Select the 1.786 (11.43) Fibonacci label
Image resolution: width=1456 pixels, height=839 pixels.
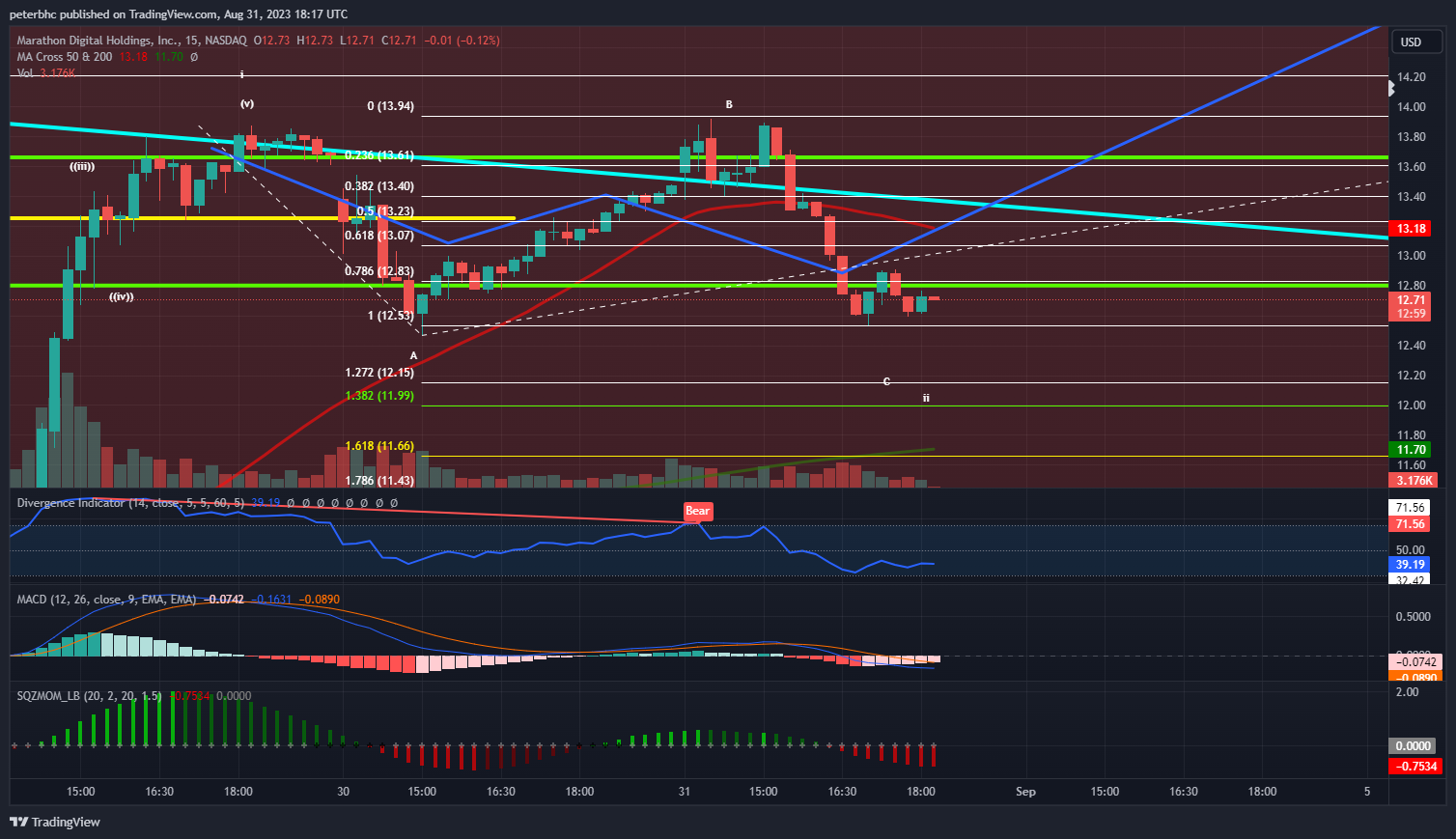379,481
